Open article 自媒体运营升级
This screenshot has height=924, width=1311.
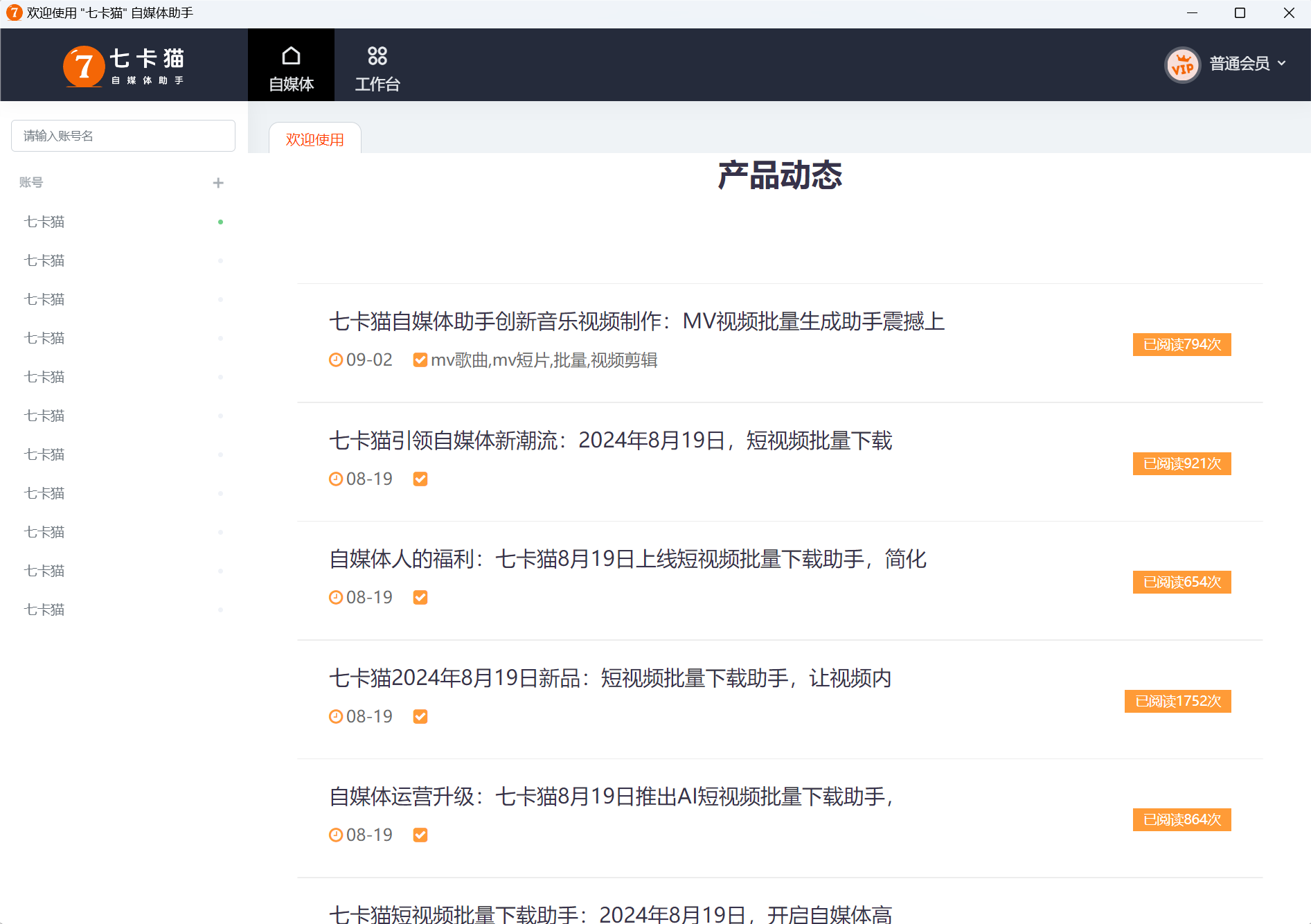click(612, 797)
